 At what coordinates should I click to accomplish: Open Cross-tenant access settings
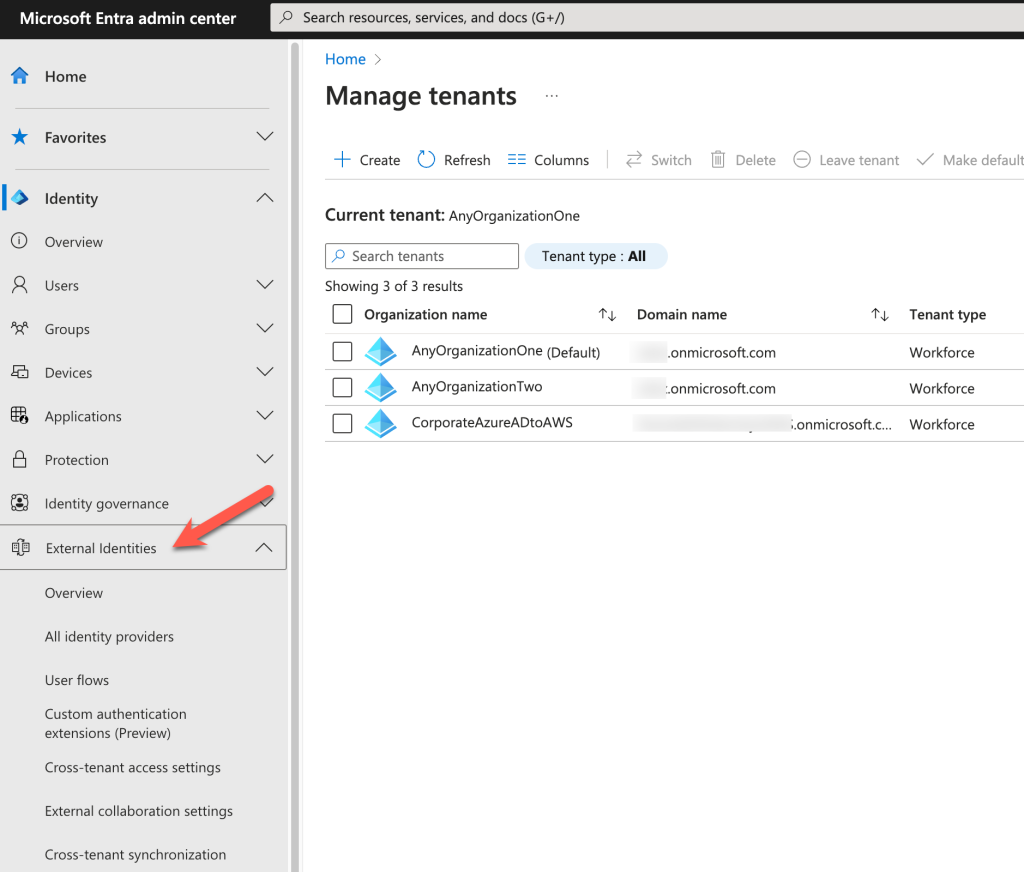132,767
